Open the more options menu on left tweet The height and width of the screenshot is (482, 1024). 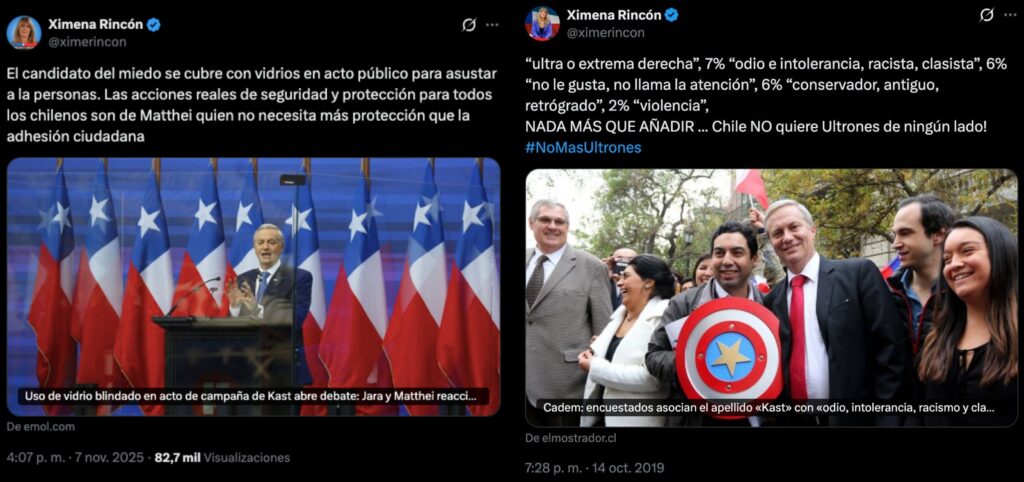(492, 25)
